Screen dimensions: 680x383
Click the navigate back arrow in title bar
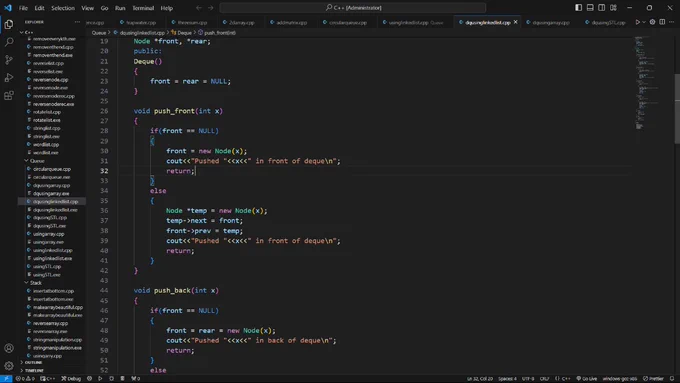point(199,8)
